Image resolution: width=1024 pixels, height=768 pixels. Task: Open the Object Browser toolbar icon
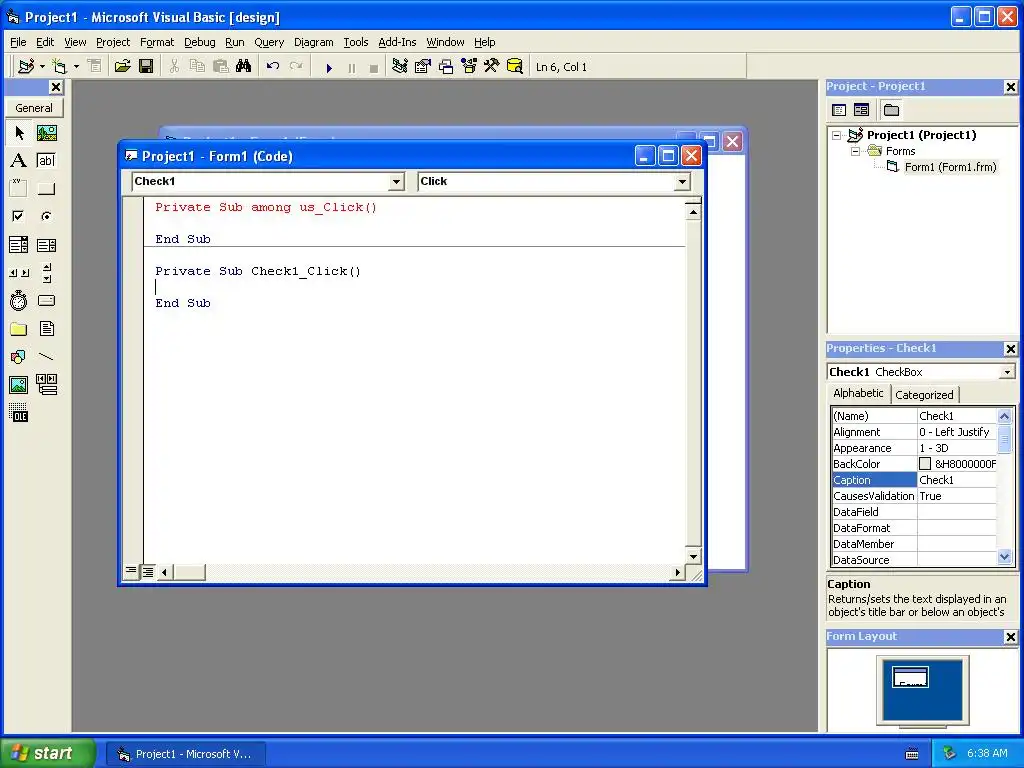(469, 67)
